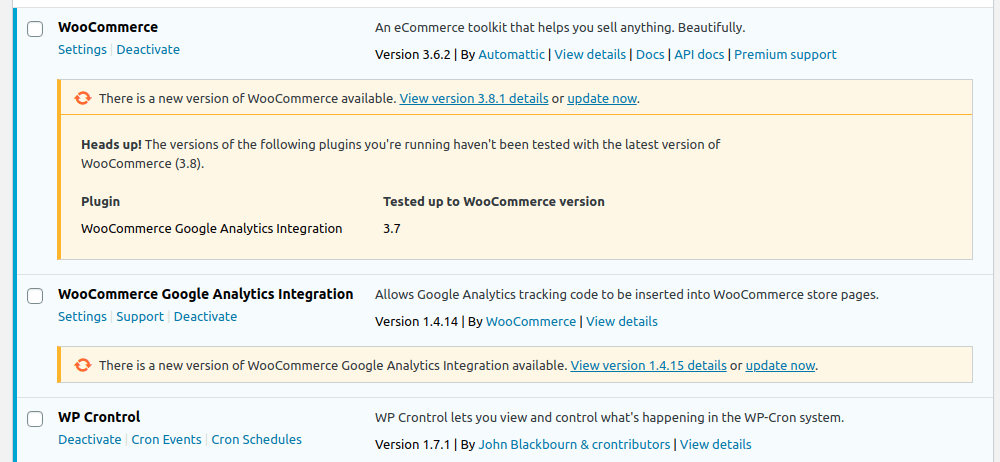Click update now for Google Analytics Integration
1000x462 pixels.
pyautogui.click(x=780, y=366)
